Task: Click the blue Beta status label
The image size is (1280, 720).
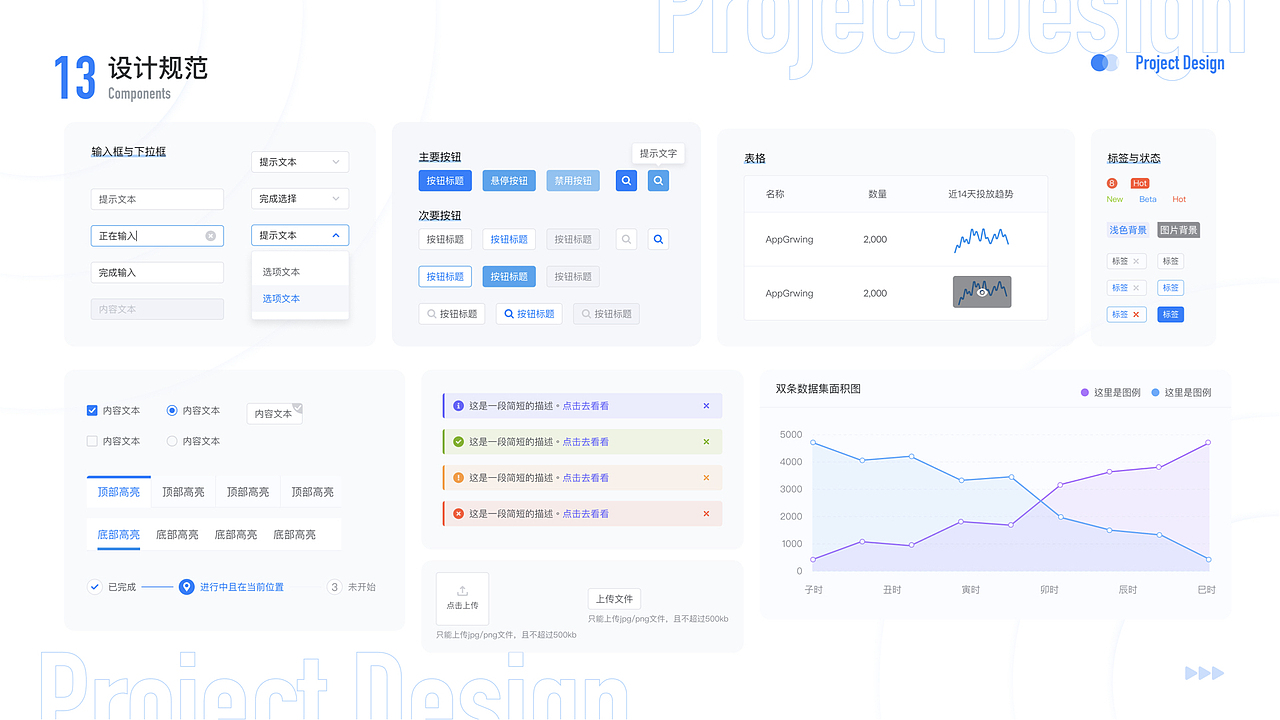Action: pyautogui.click(x=1148, y=200)
